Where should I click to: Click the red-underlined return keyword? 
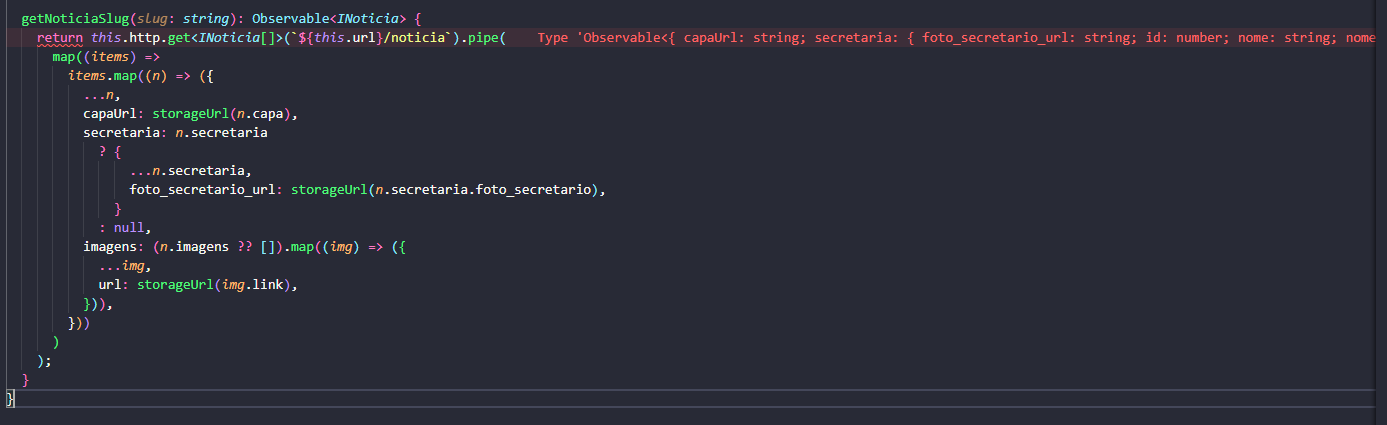tap(59, 38)
